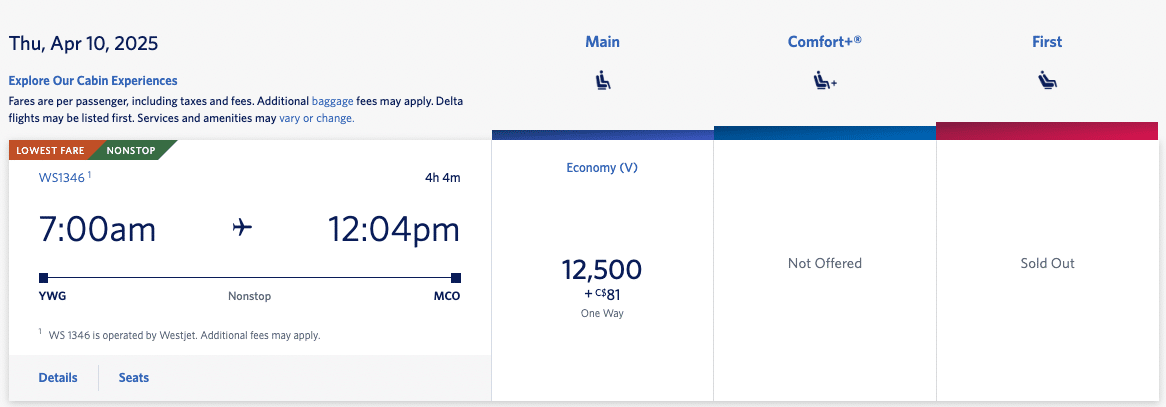Click the Main cabin seat icon
The height and width of the screenshot is (407, 1166).
coord(602,81)
